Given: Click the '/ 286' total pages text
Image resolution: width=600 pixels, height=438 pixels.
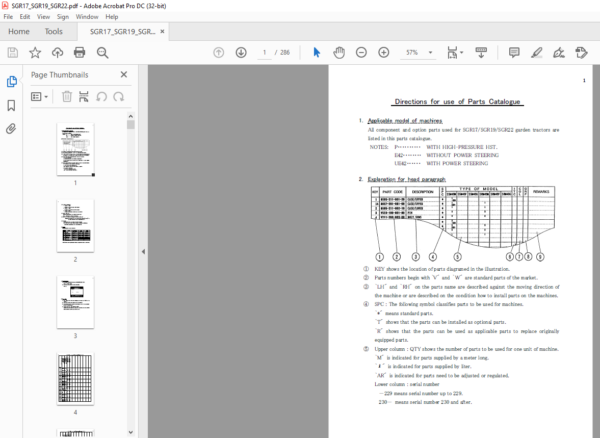Looking at the screenshot, I should pos(282,52).
